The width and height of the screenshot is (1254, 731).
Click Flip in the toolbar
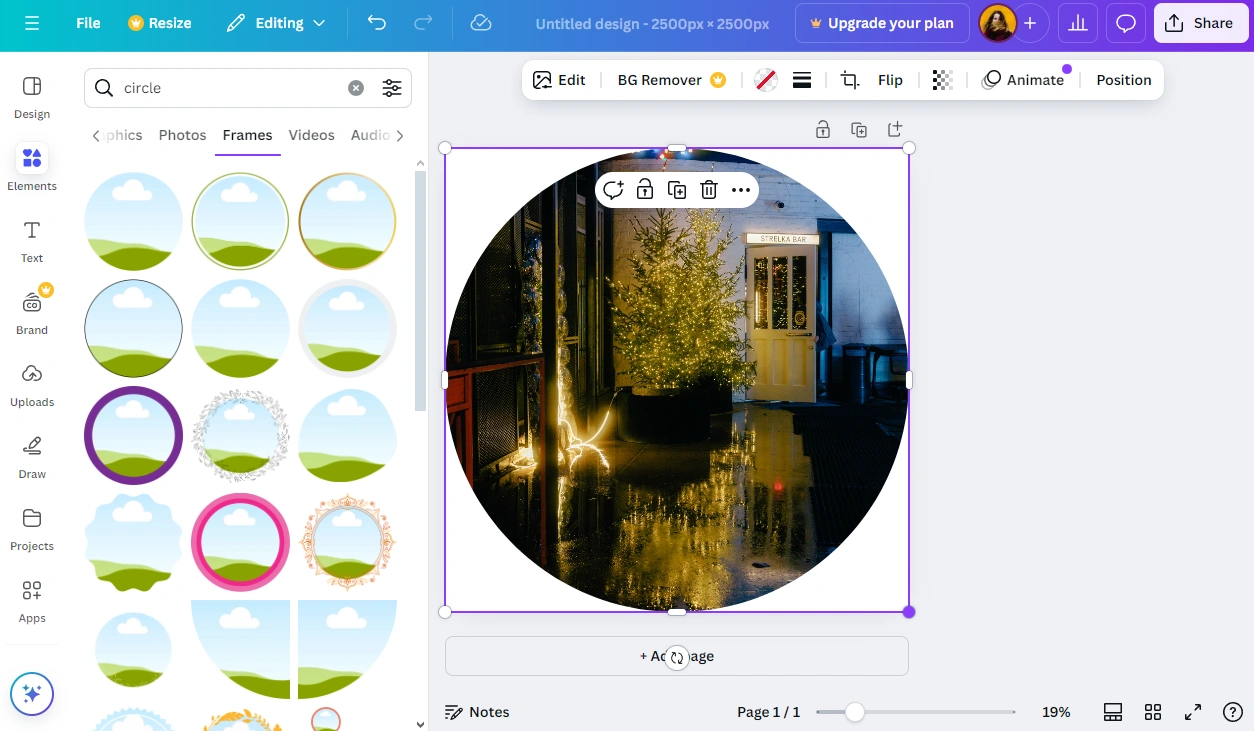[890, 80]
